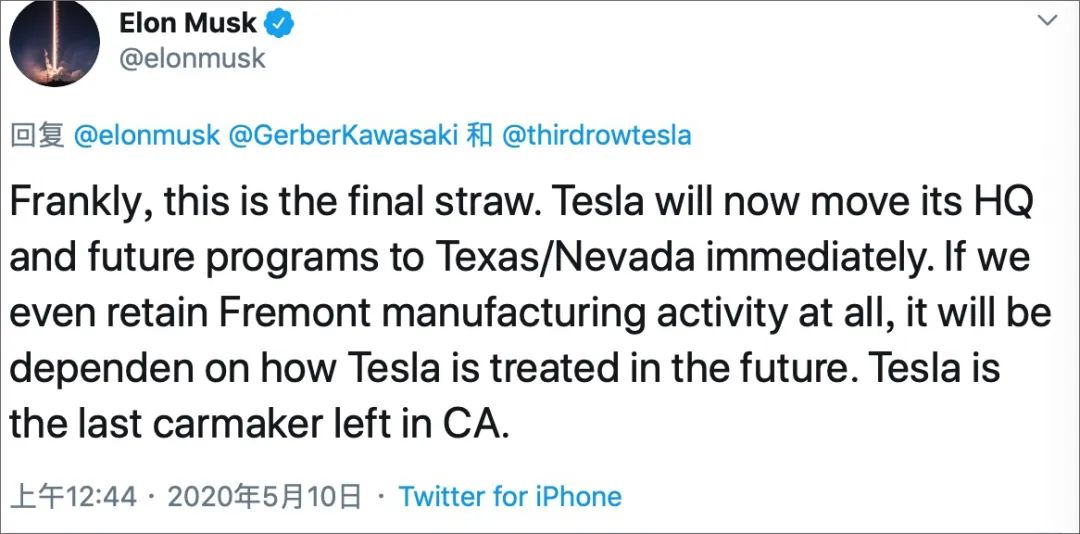Click the 和 separator between reply mentions
The height and width of the screenshot is (534, 1080).
(x=480, y=135)
